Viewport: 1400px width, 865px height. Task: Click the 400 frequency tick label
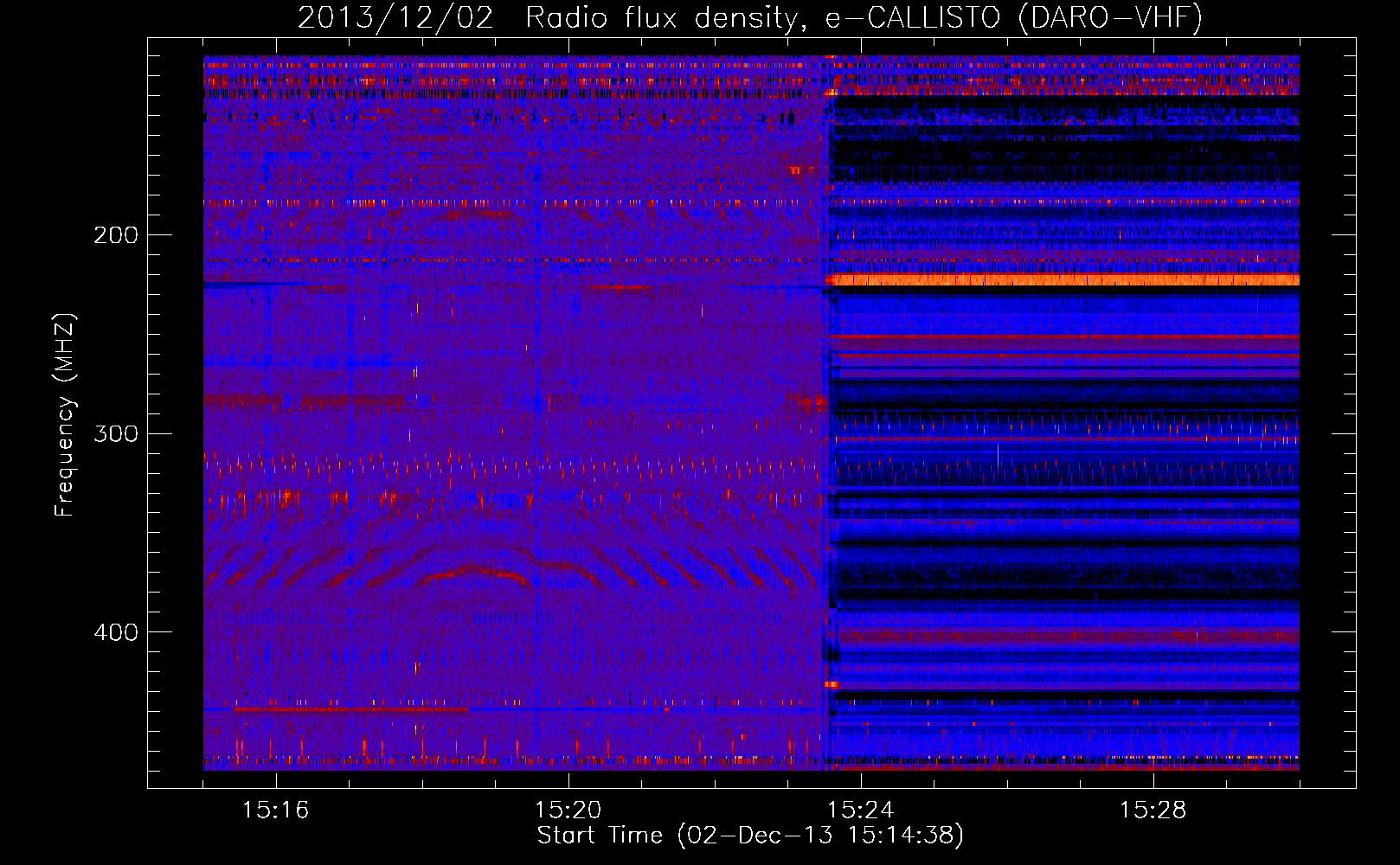pyautogui.click(x=116, y=632)
